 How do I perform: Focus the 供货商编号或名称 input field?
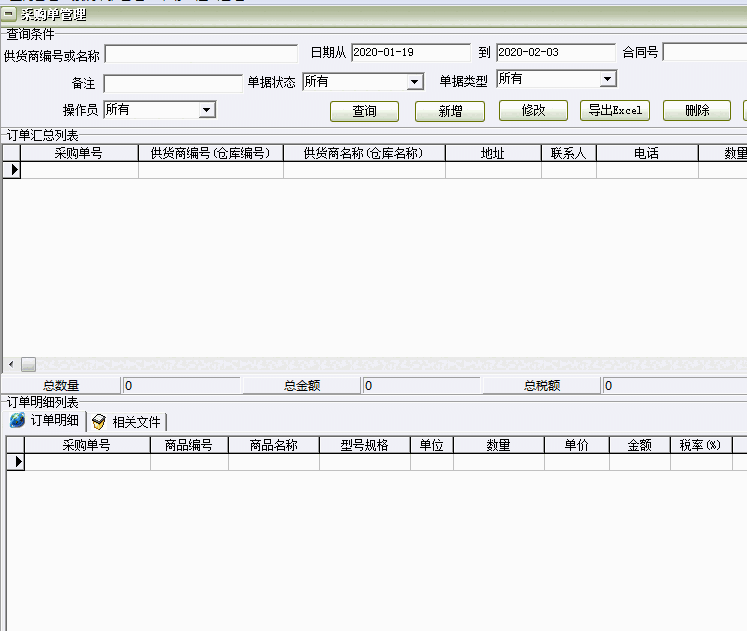201,54
